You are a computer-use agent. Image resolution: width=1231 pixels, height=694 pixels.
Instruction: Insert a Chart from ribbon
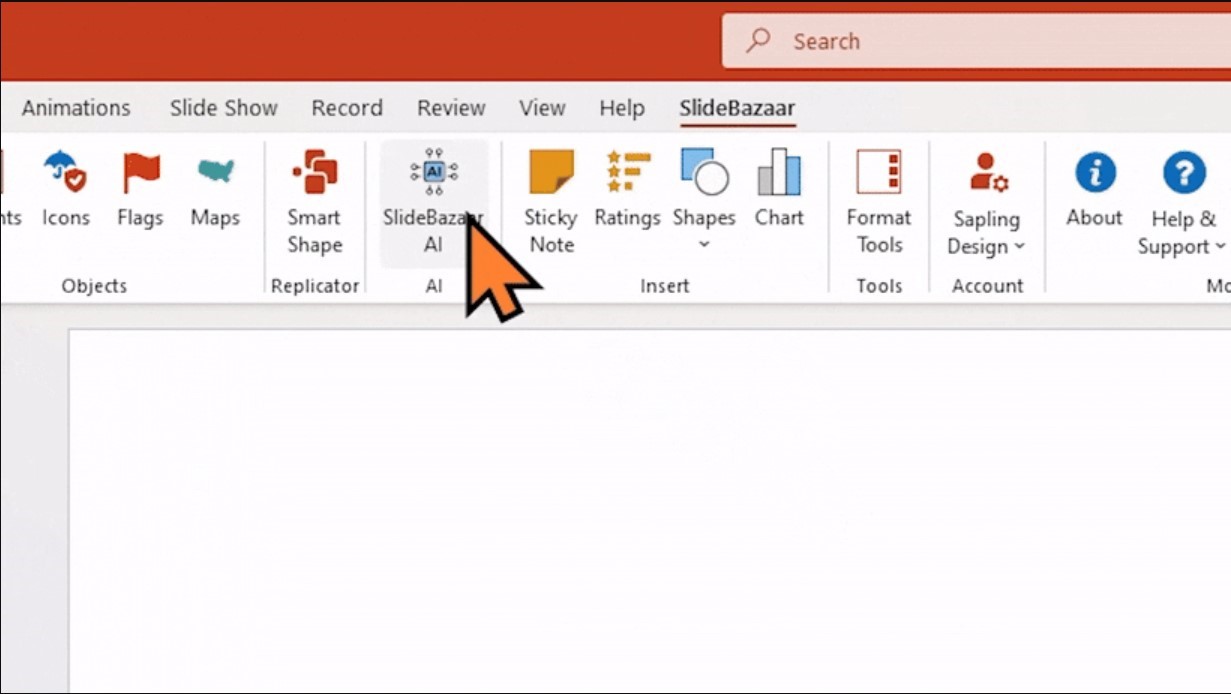[x=779, y=190]
